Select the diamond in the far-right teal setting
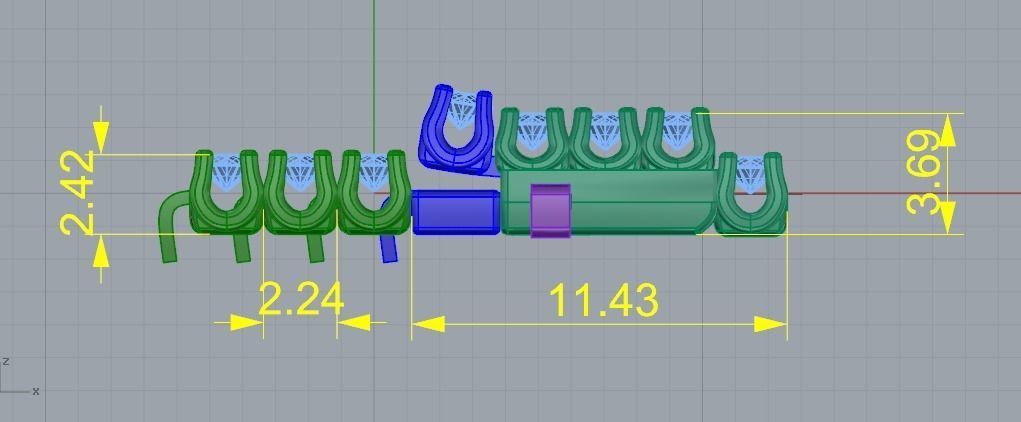 pyautogui.click(x=750, y=174)
